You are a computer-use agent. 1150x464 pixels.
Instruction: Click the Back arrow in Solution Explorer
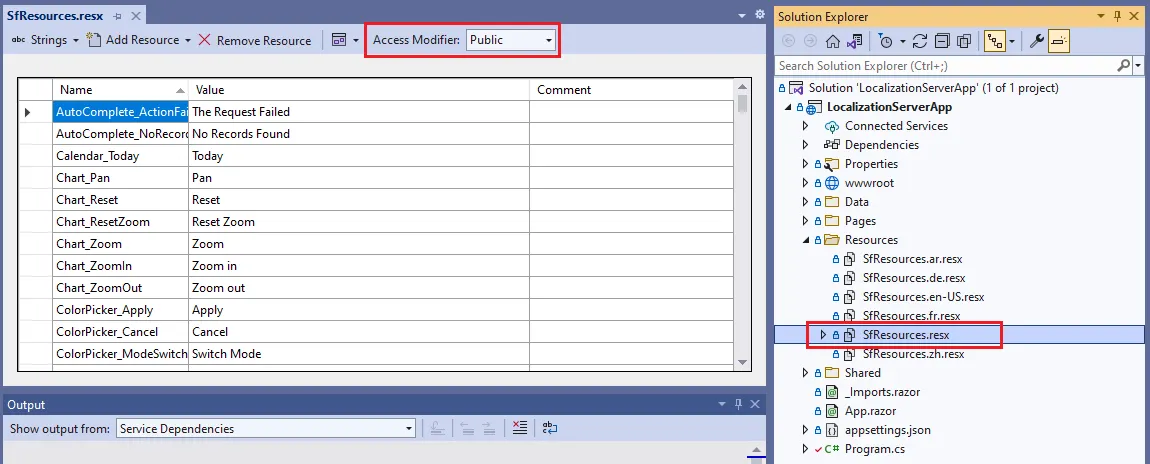788,41
